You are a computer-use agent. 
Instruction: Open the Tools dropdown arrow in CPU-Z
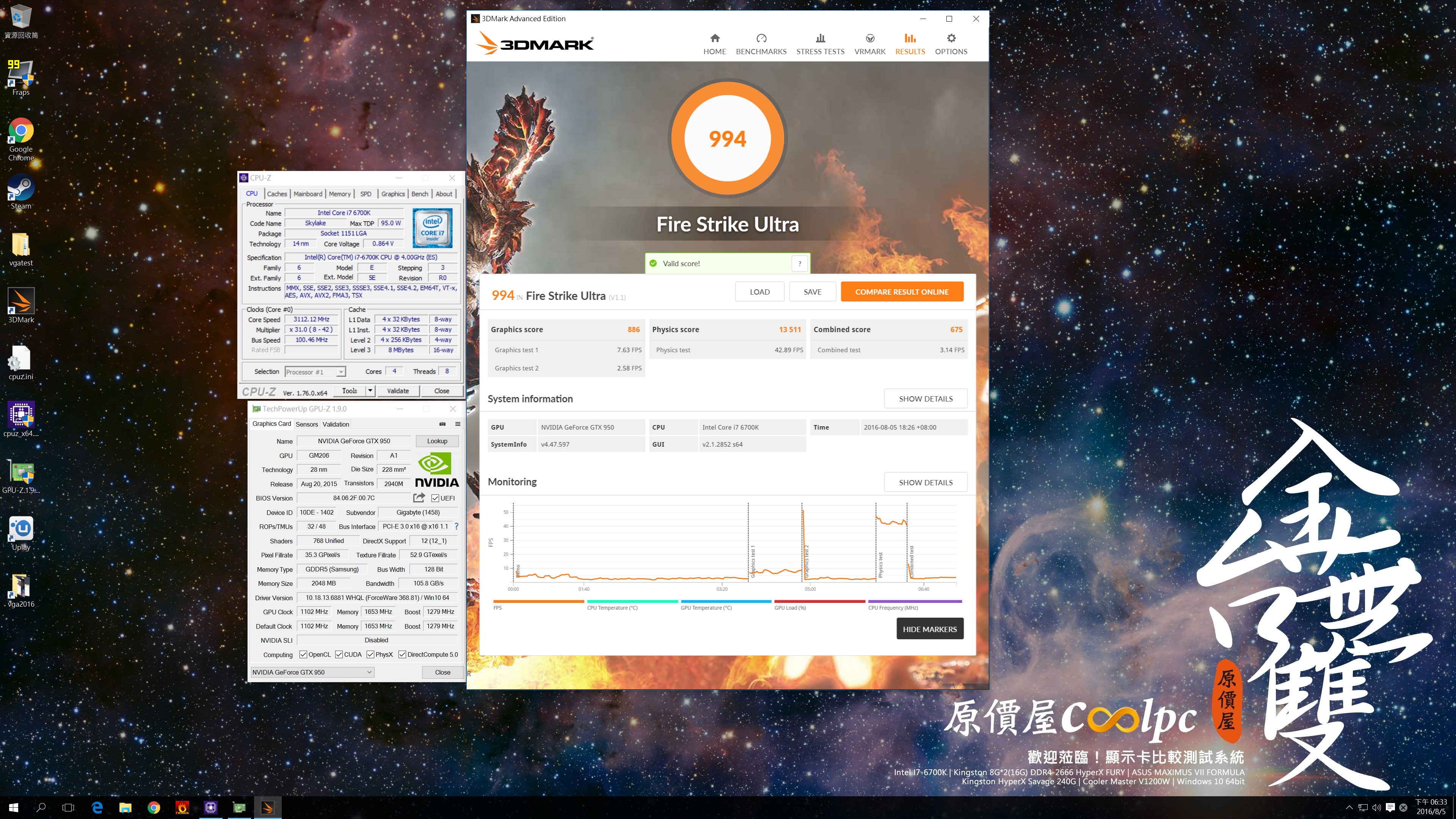pos(370,391)
